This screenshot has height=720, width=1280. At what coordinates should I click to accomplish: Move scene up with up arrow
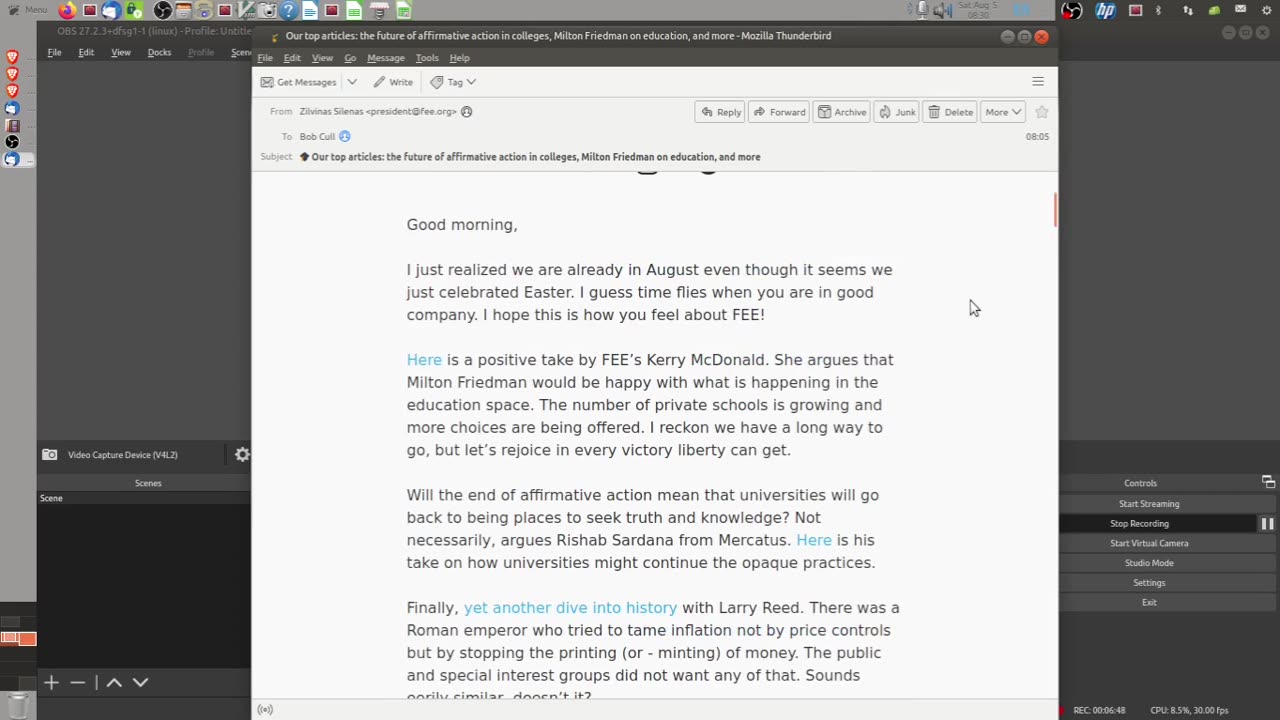click(x=114, y=682)
